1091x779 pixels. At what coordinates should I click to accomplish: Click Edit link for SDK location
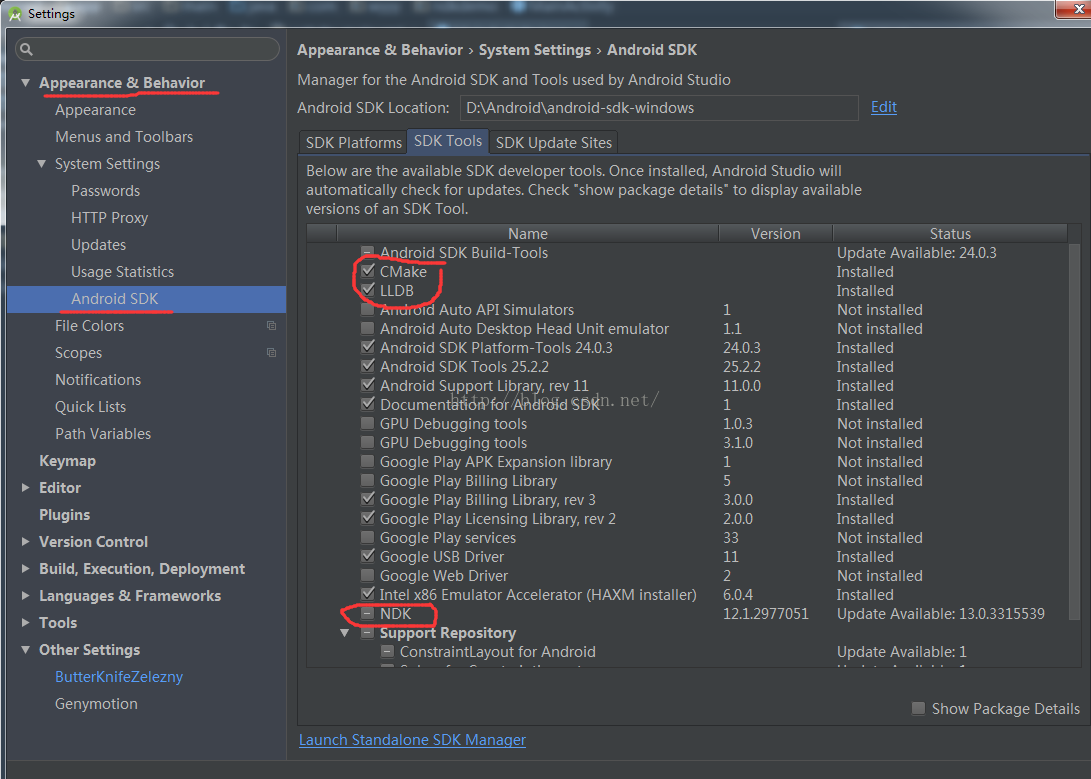tap(884, 107)
